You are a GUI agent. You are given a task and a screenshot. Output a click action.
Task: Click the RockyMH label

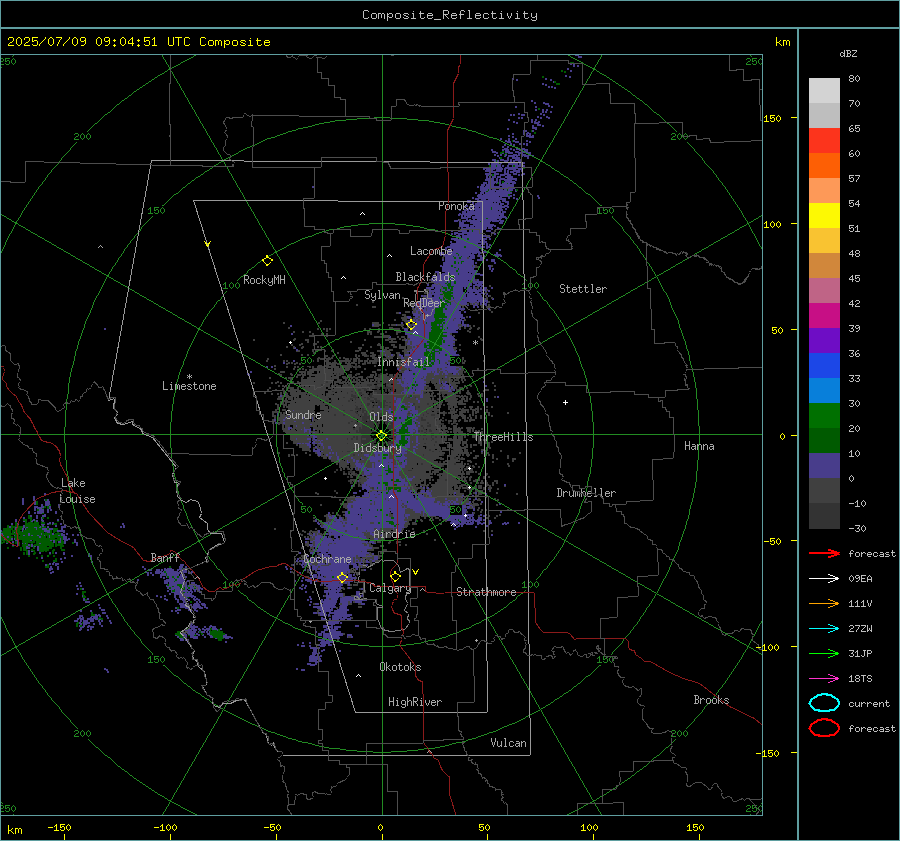tap(264, 280)
